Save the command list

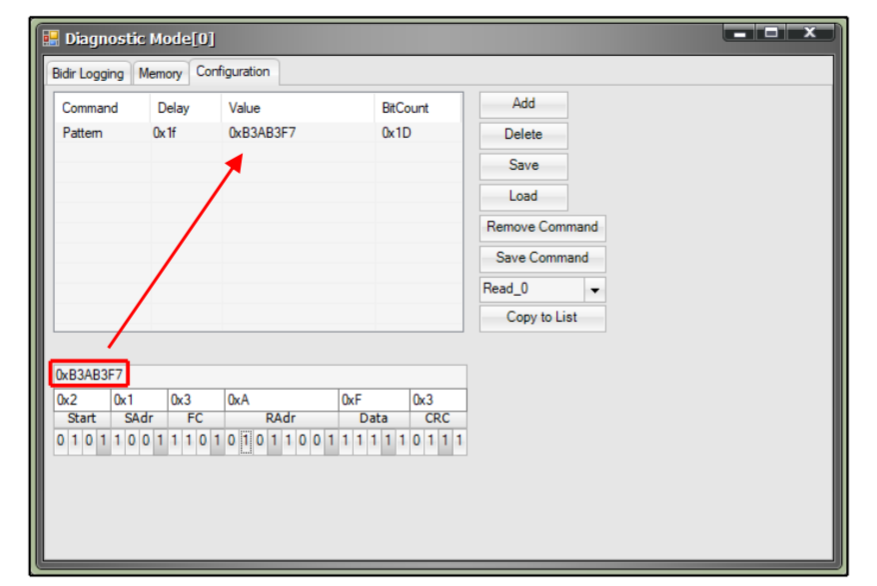pyautogui.click(x=522, y=166)
